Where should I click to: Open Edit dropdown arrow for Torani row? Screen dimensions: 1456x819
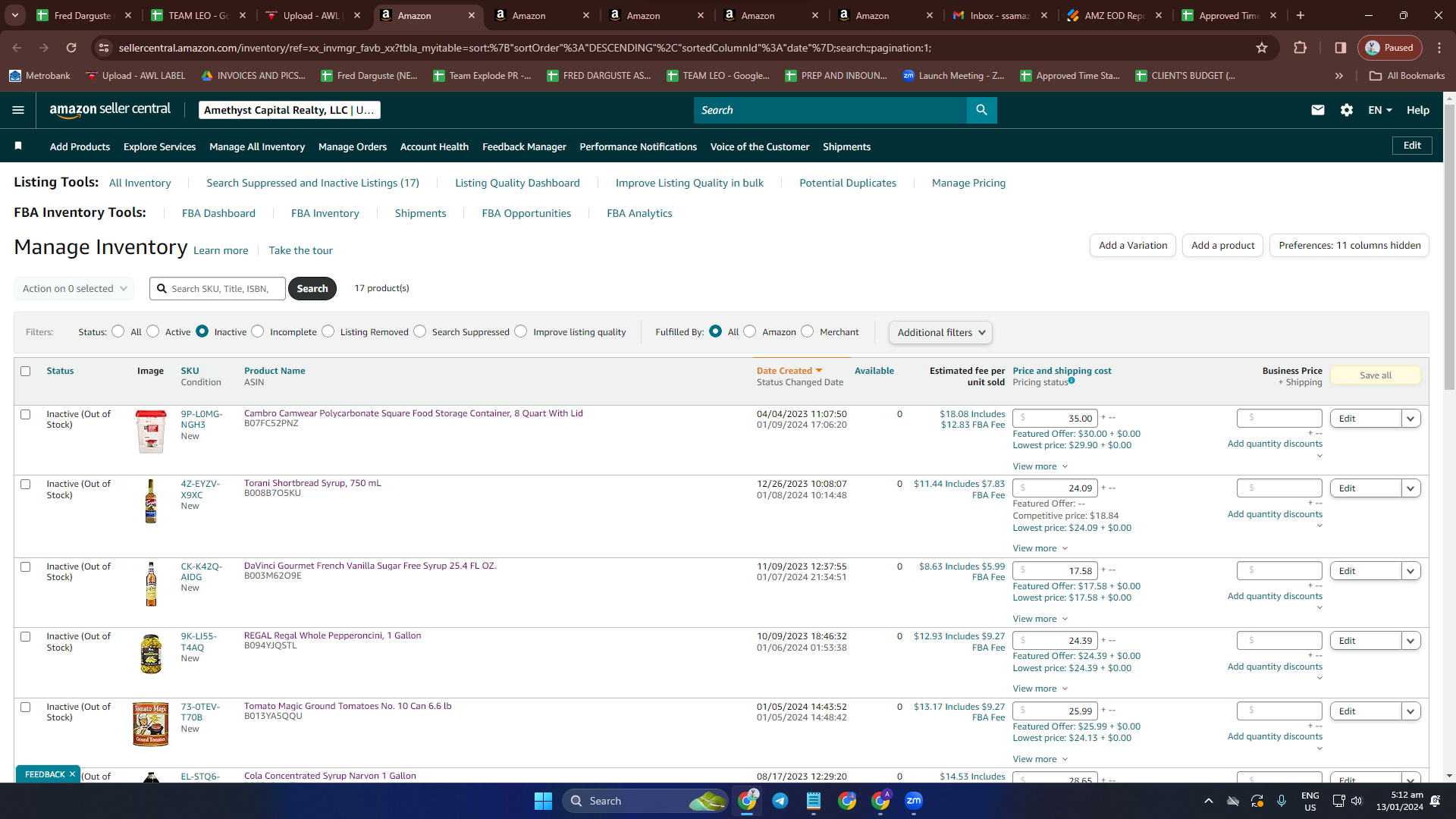[1410, 488]
